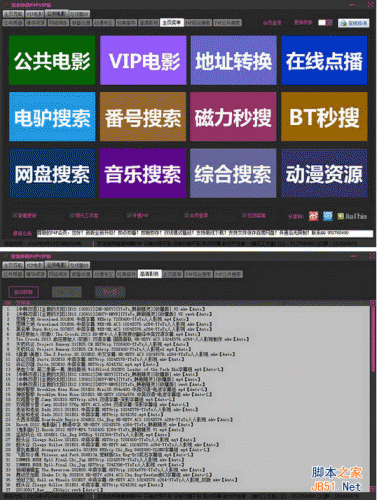Click the JiaThis share link
This screenshot has height=500, width=377.
point(352,216)
